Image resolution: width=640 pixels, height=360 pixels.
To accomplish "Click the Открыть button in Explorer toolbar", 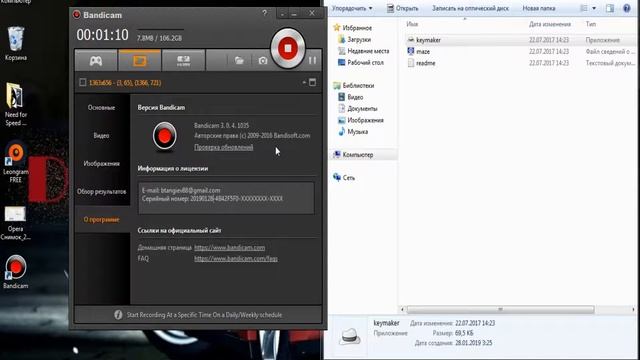I will click(x=402, y=8).
